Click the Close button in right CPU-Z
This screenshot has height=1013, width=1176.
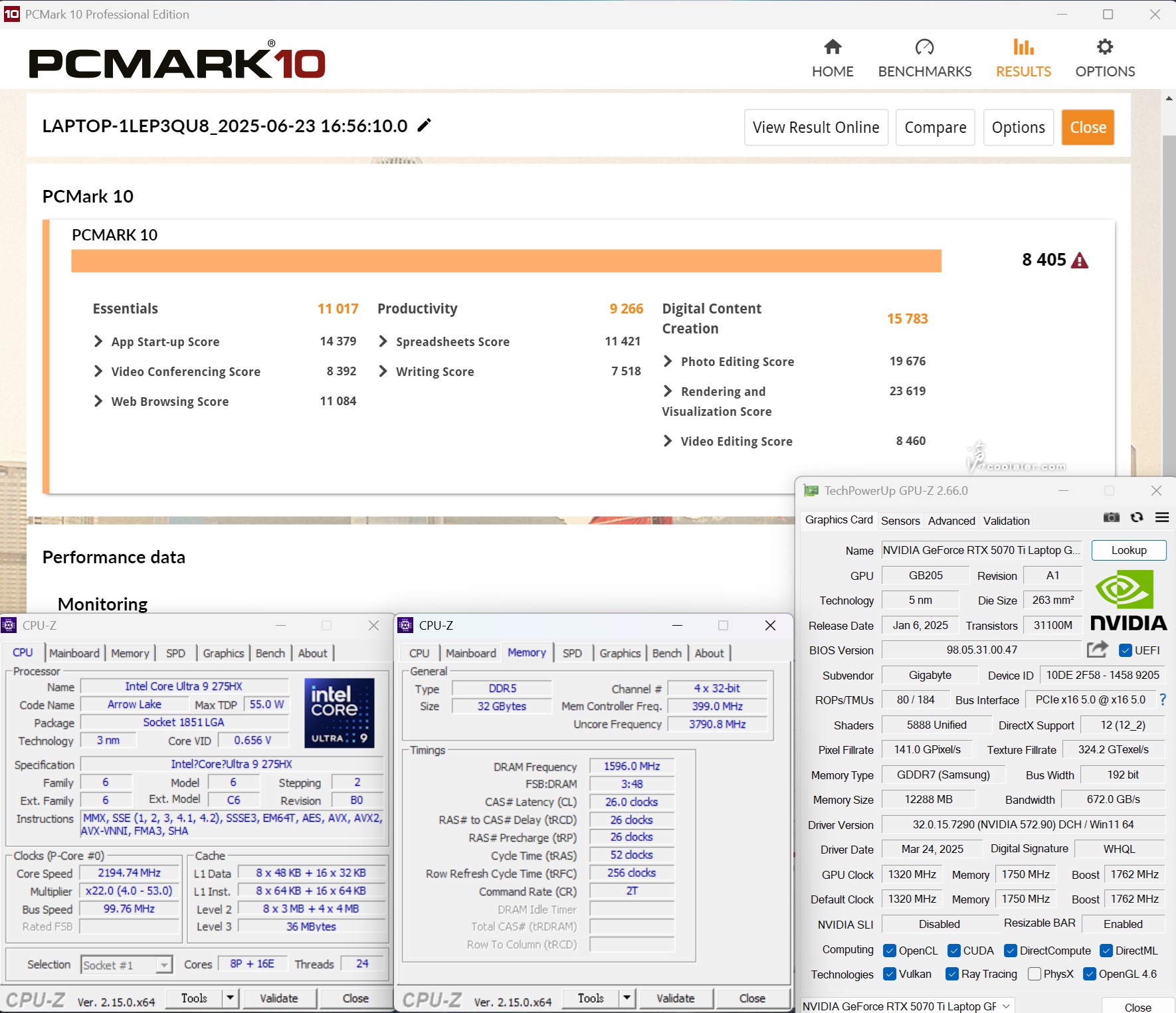[752, 998]
